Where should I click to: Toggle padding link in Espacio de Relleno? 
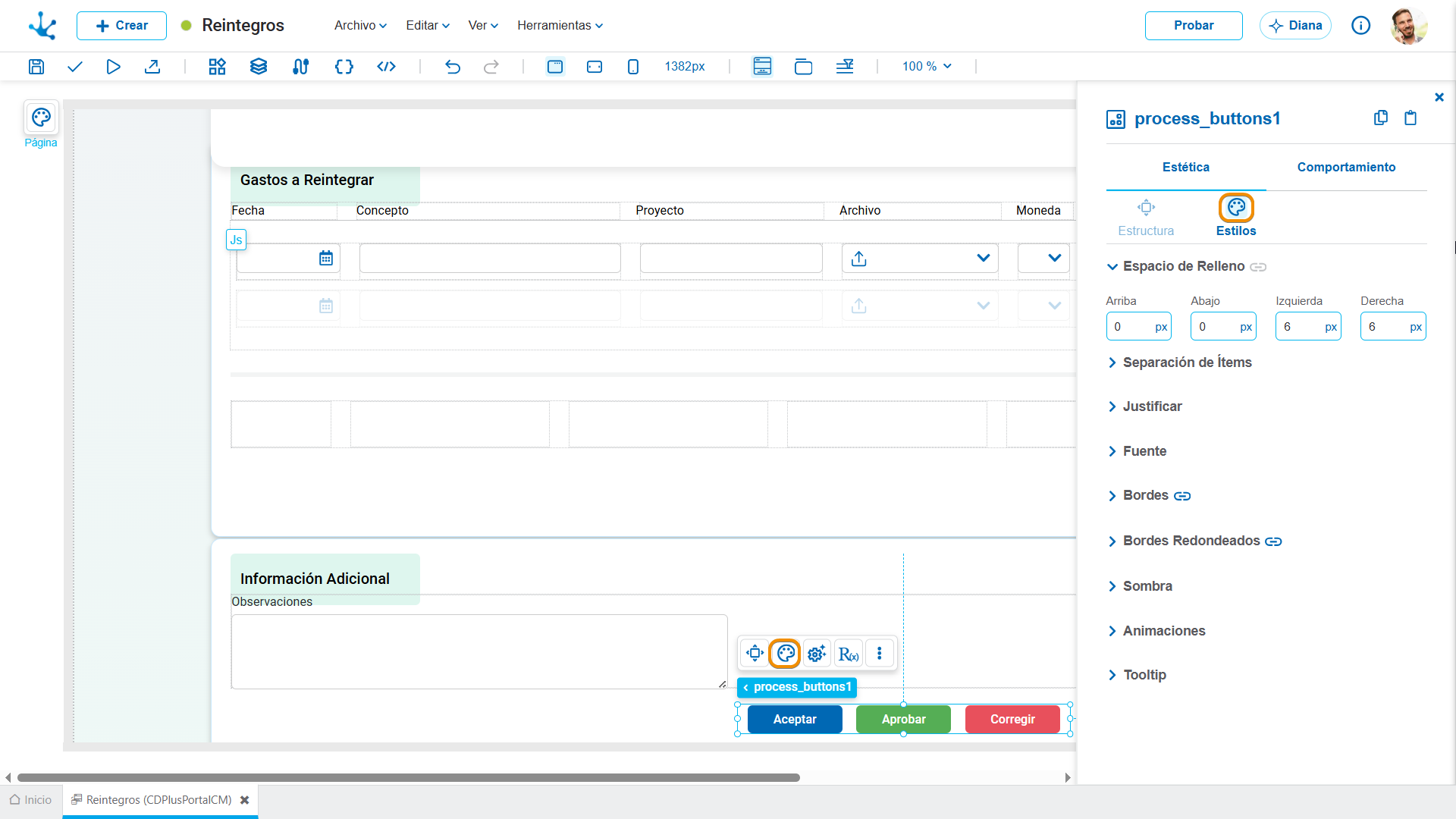pos(1258,267)
